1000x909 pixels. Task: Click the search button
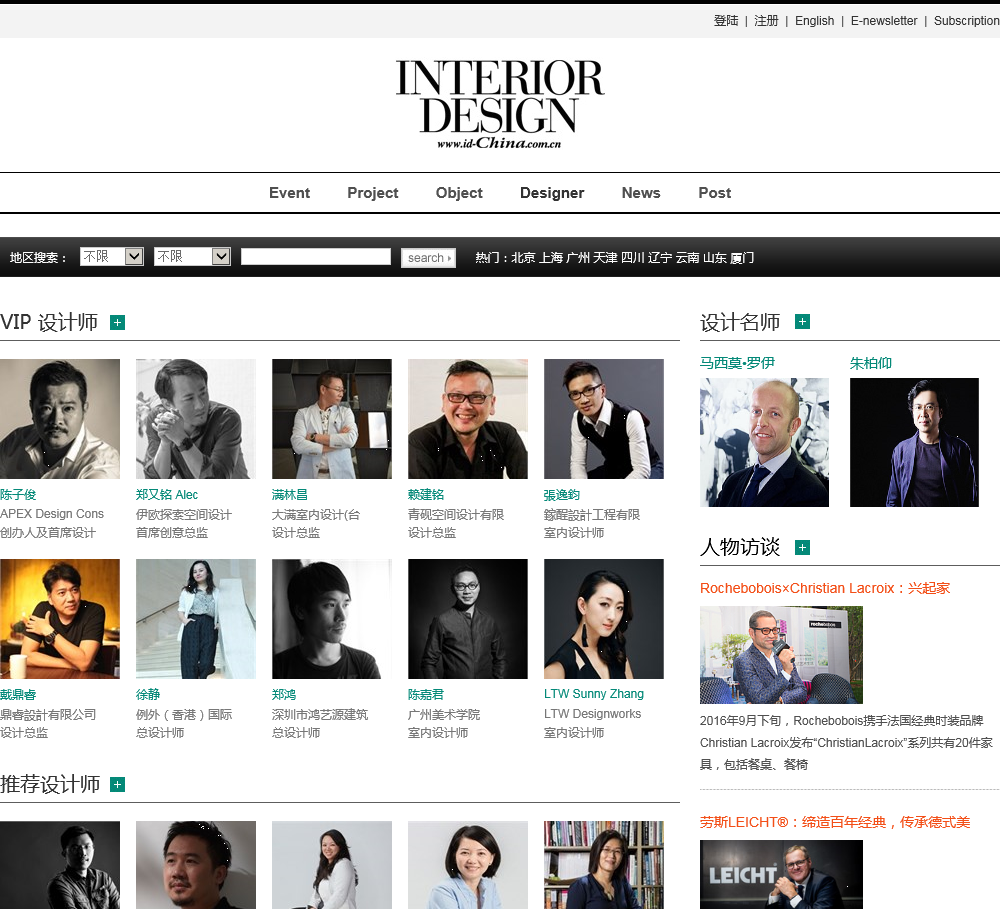(429, 258)
